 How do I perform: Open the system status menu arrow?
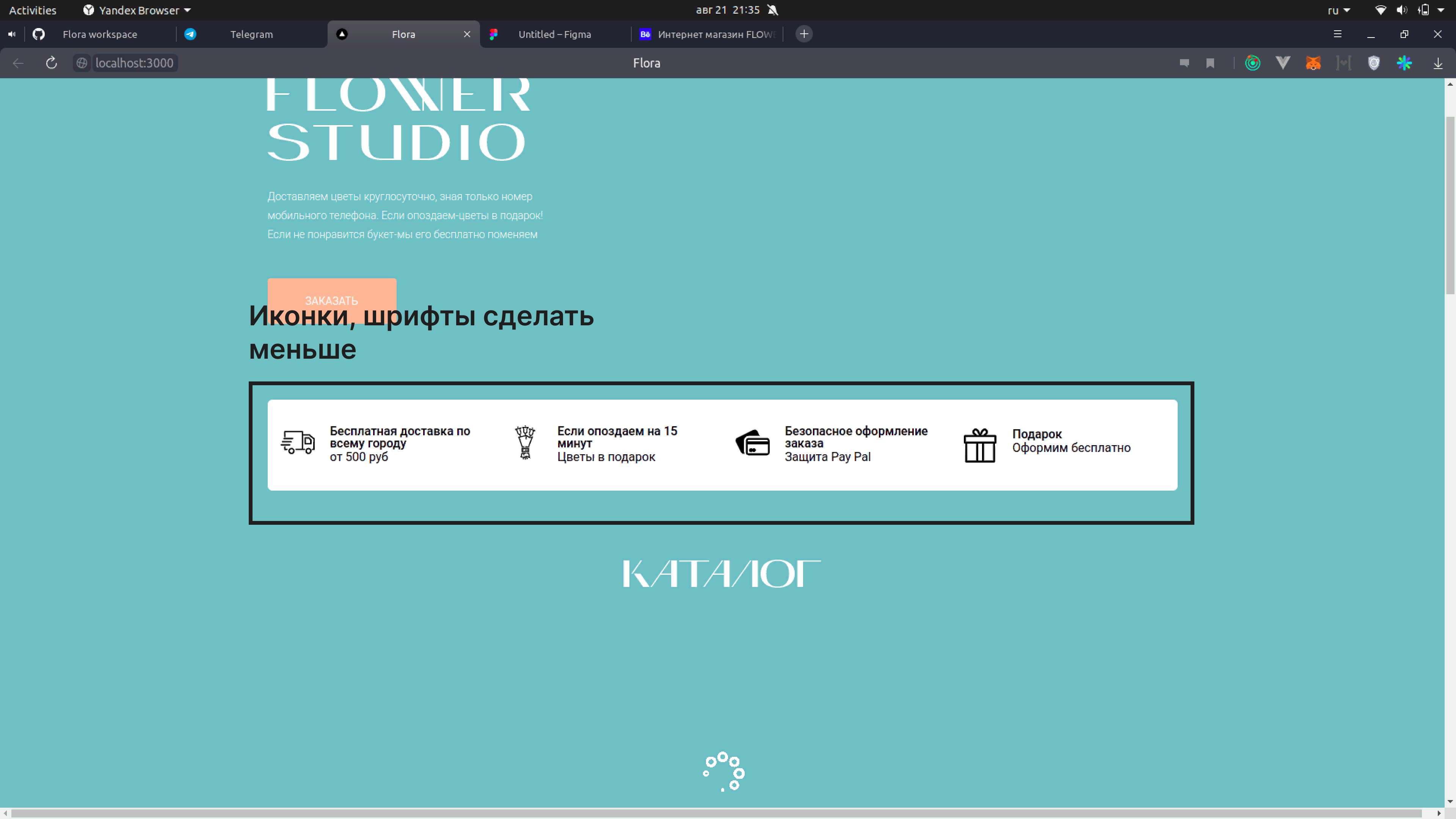1441,10
